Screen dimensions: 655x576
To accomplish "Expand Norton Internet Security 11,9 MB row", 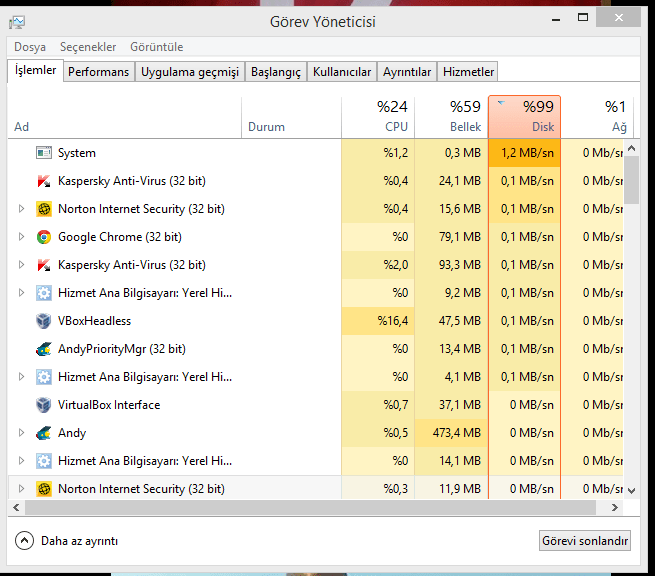I will 21,488.
